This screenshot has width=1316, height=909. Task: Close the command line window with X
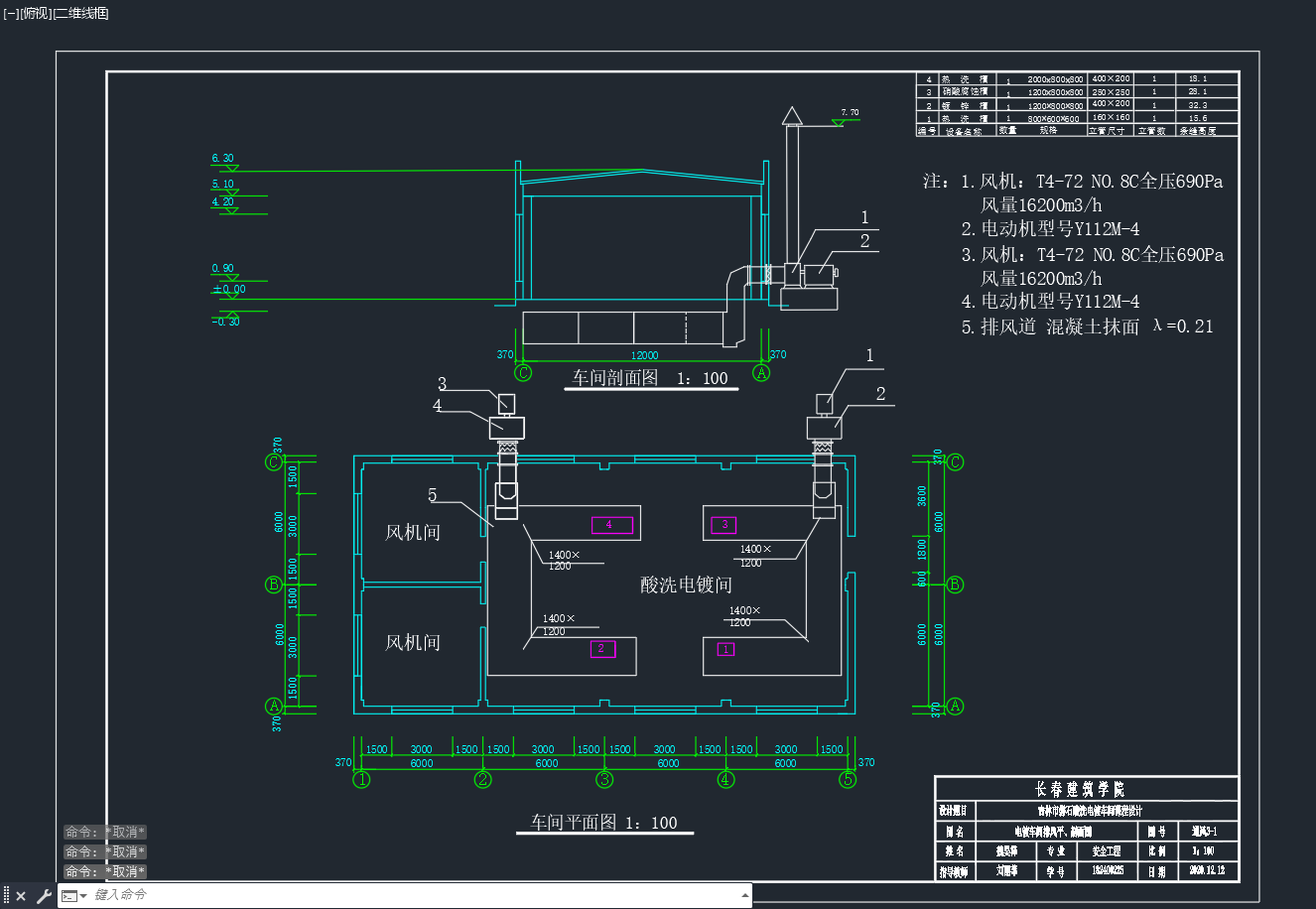point(21,896)
